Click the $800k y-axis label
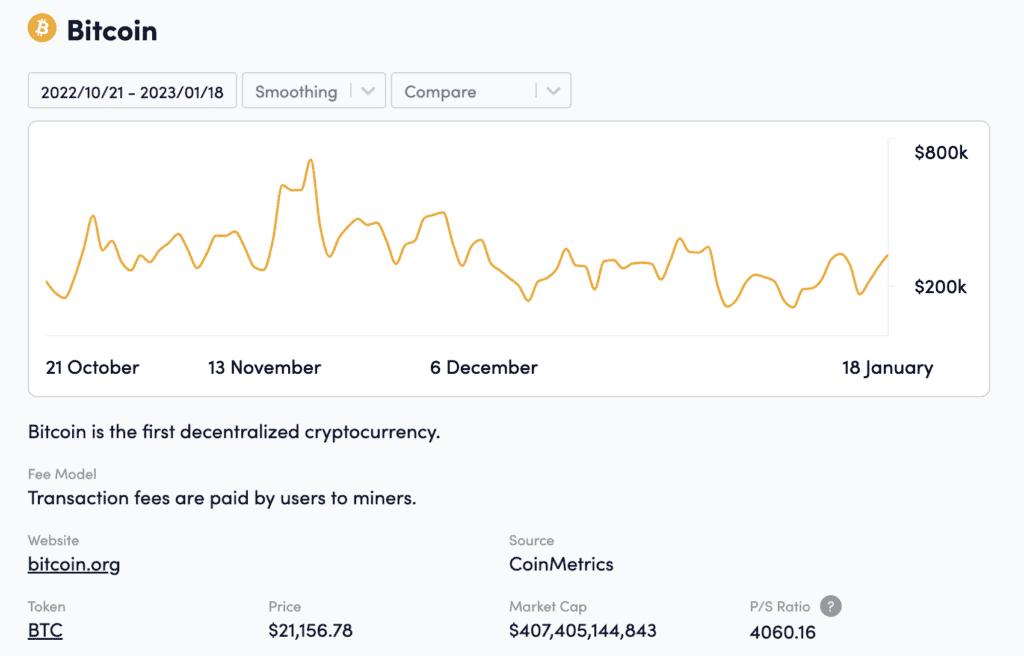Screen dimensions: 1024x656 pos(941,153)
